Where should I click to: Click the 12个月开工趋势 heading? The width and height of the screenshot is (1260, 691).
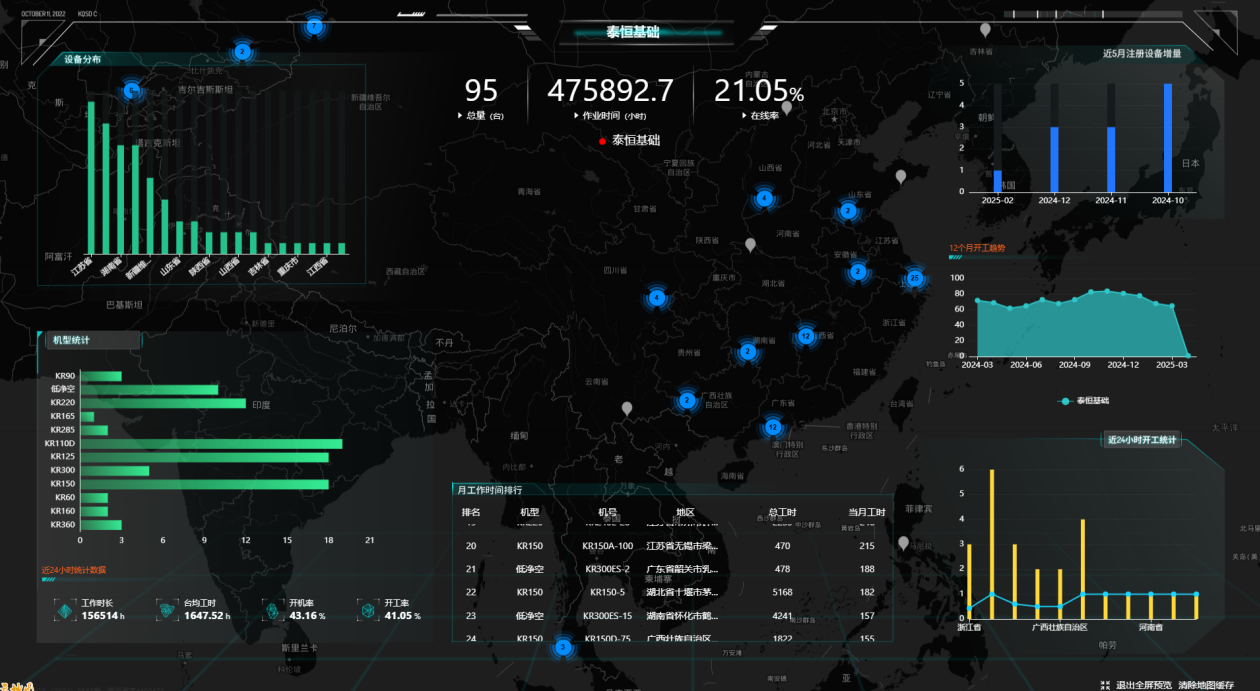coord(977,246)
